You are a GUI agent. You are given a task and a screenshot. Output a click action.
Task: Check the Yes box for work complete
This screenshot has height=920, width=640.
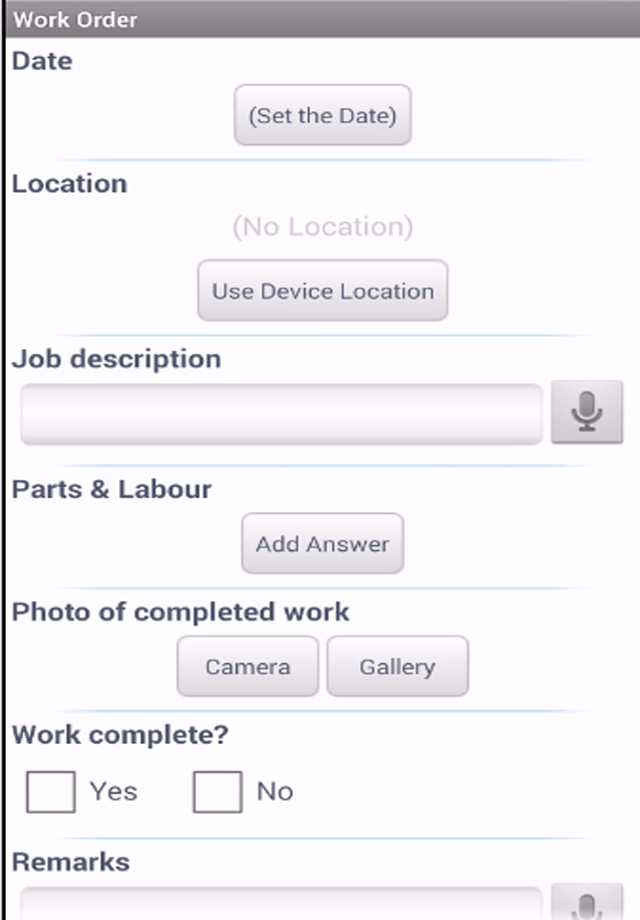pos(51,792)
